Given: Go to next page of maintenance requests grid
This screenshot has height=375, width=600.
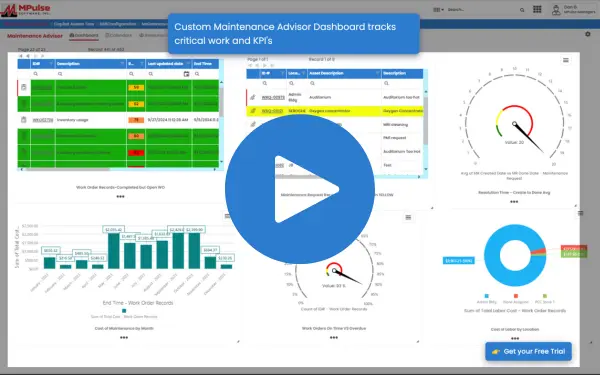Looking at the screenshot, I should 265,65.
